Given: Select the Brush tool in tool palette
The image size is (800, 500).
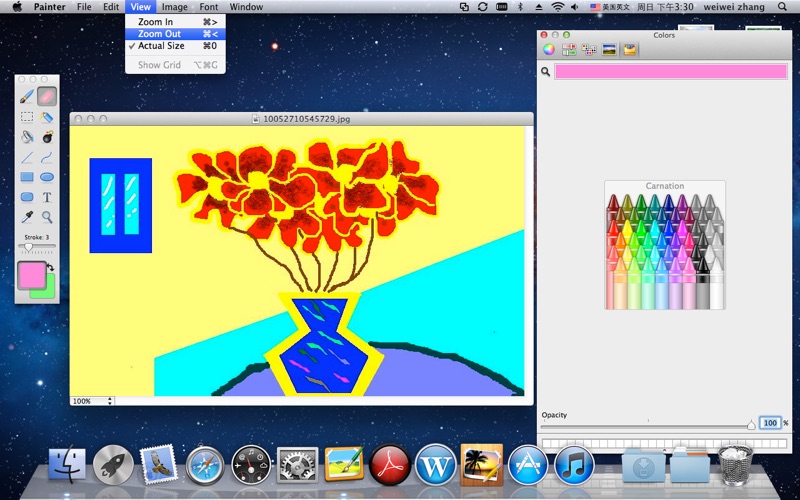Looking at the screenshot, I should (27, 96).
